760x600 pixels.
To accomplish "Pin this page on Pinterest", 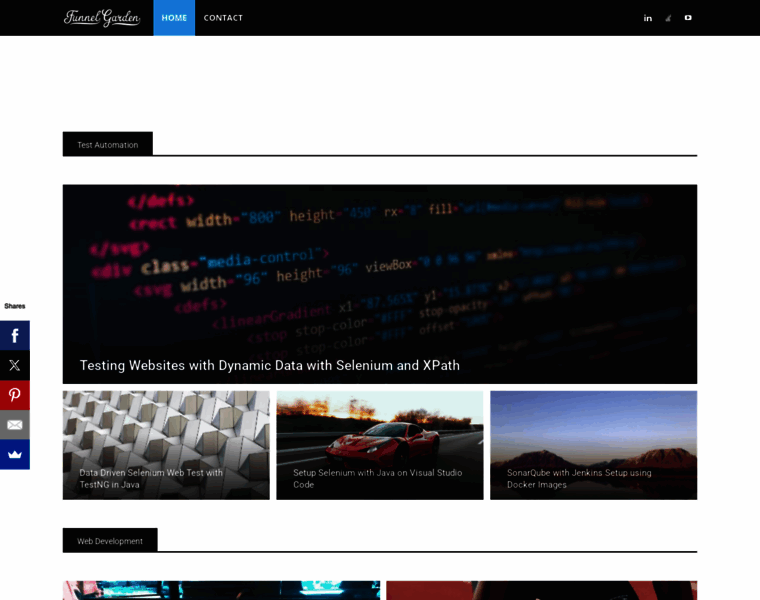I will (x=15, y=395).
